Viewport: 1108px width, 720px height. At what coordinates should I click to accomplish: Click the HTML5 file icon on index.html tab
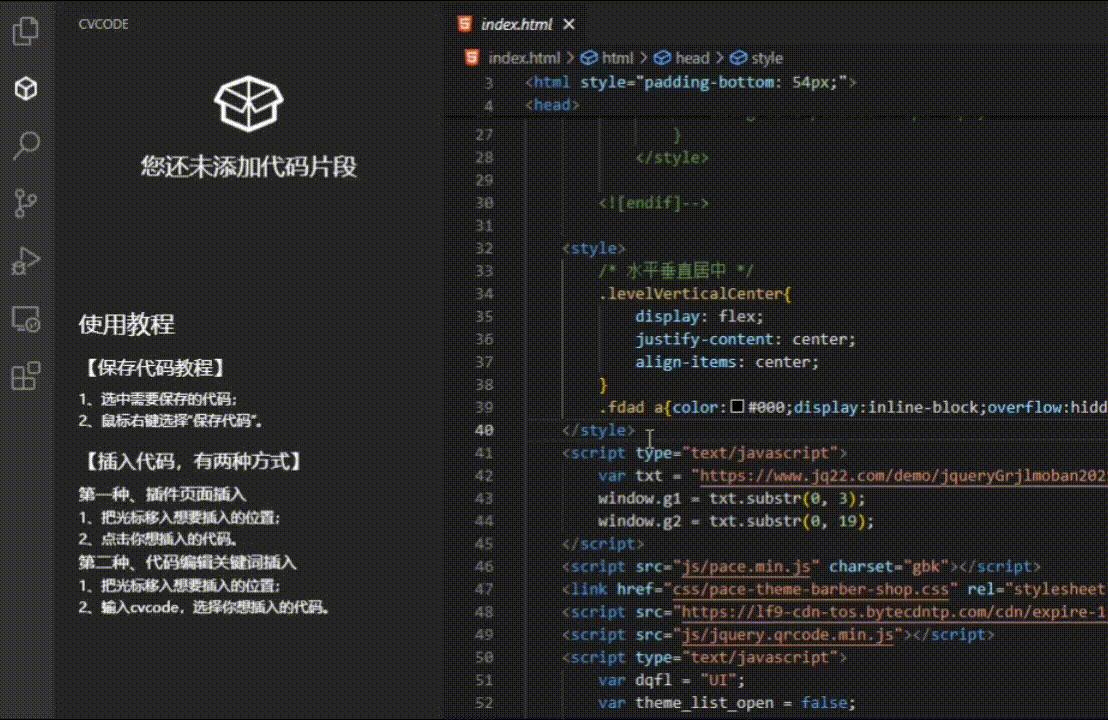464,24
